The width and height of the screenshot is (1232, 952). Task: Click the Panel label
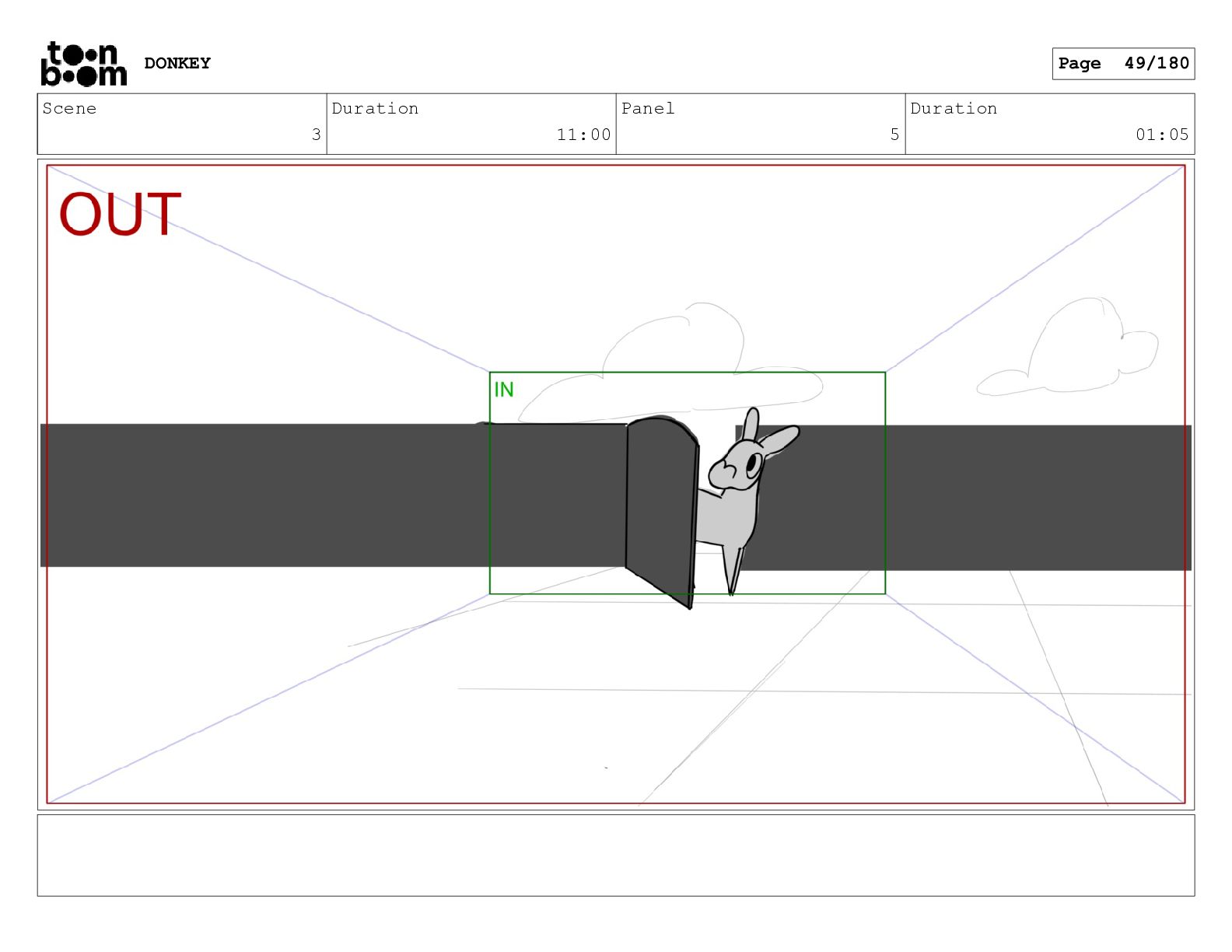pyautogui.click(x=648, y=108)
